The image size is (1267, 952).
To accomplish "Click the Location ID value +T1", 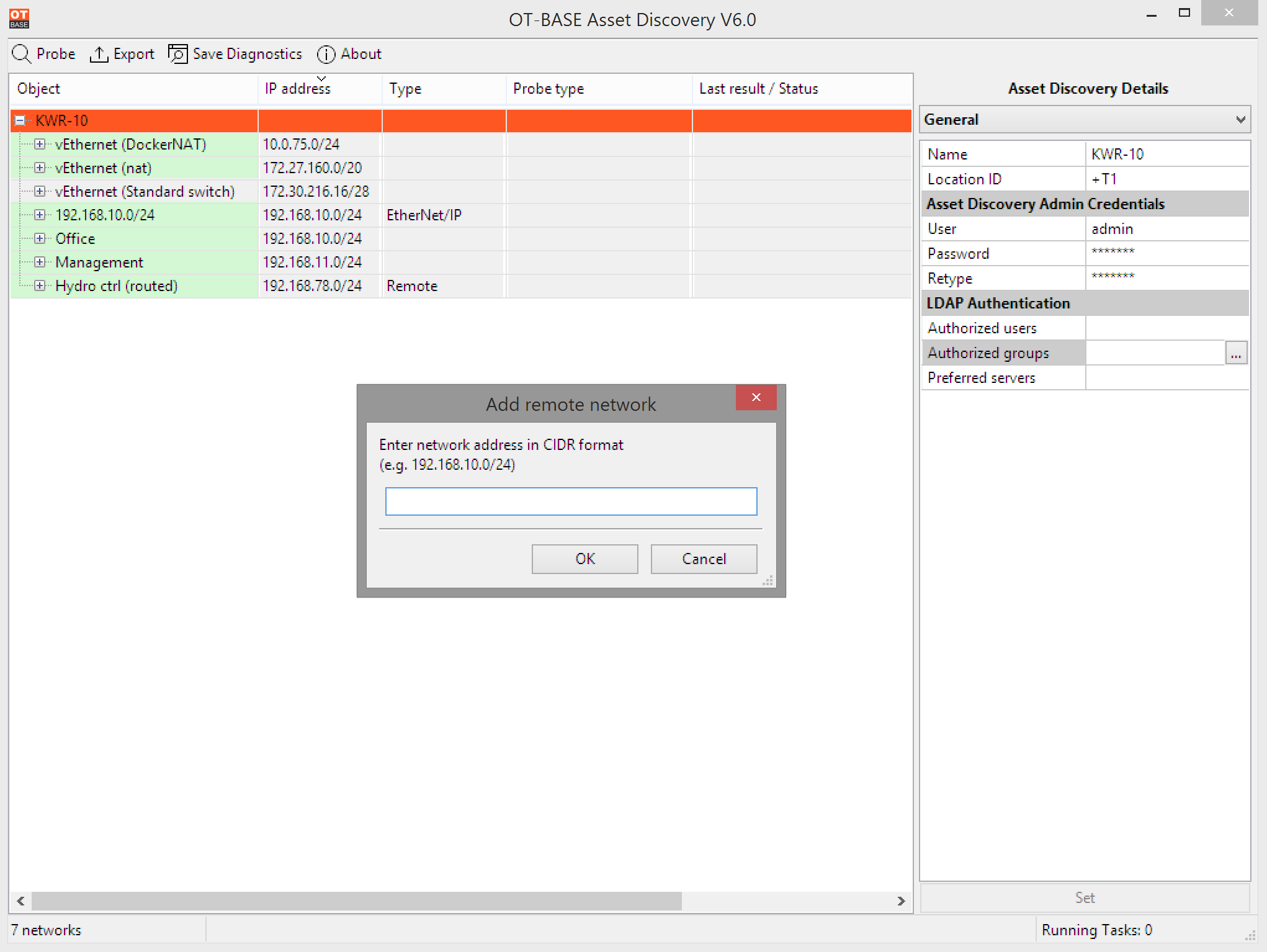I will point(1167,179).
